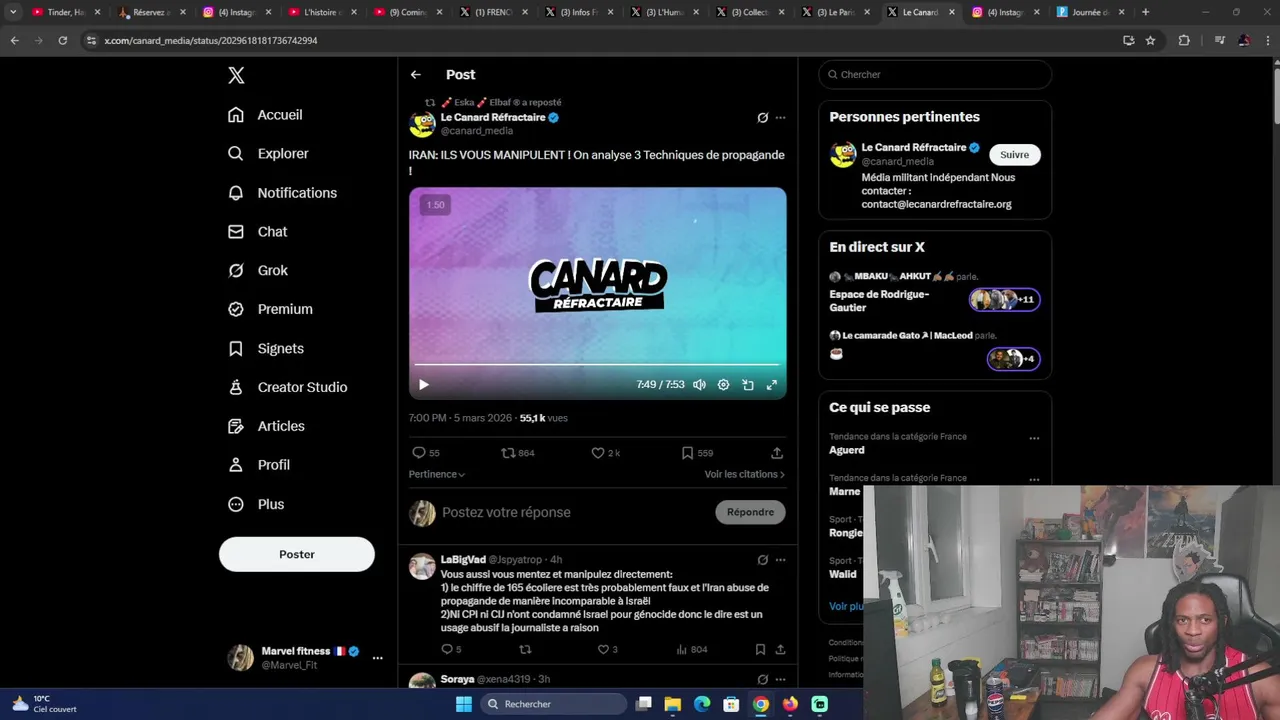The height and width of the screenshot is (720, 1280).
Task: Click the 1.50 playback speed badge
Action: tap(435, 205)
